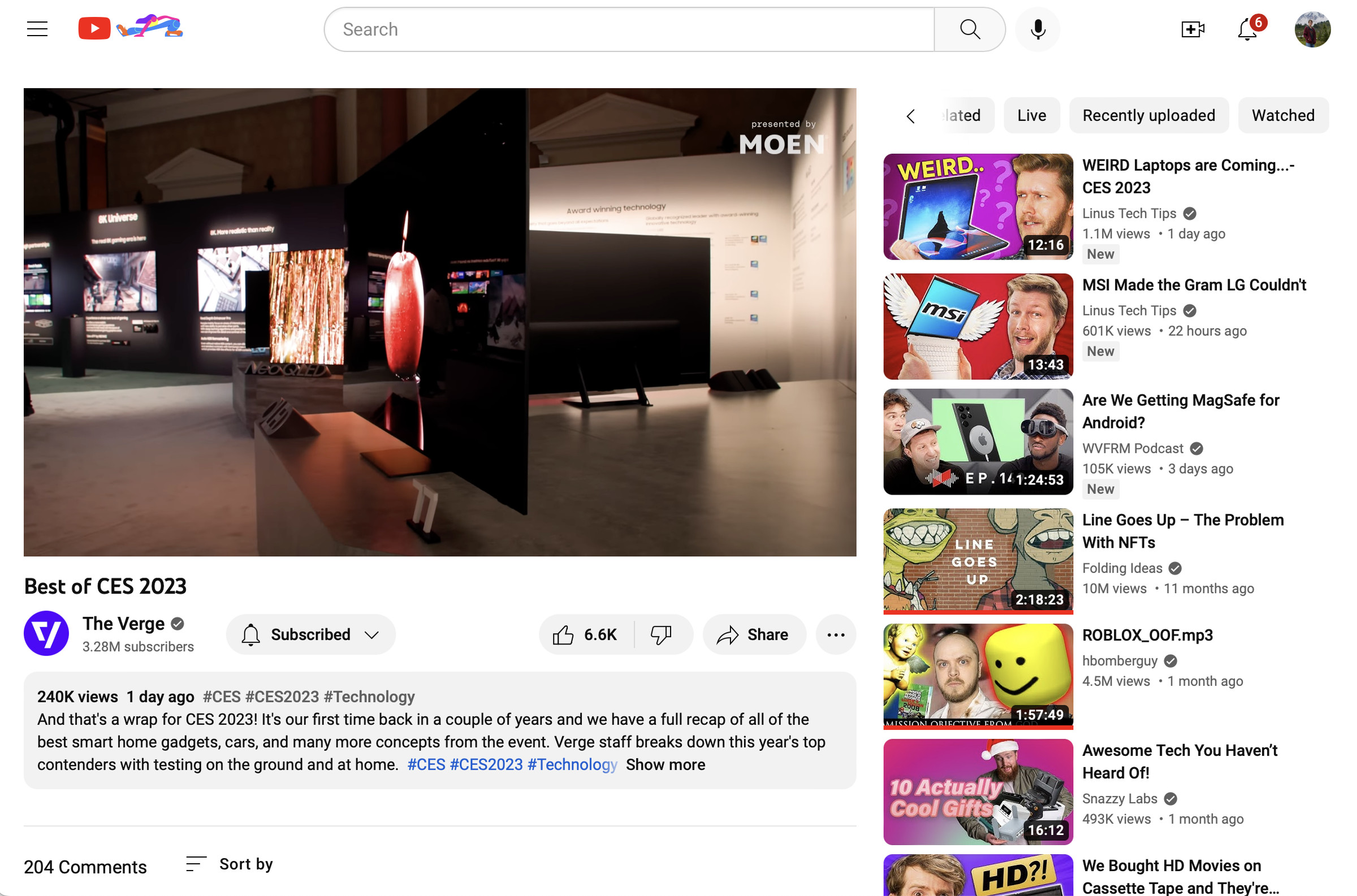This screenshot has width=1357, height=896.
Task: Select the Watched filter chip
Action: coord(1283,115)
